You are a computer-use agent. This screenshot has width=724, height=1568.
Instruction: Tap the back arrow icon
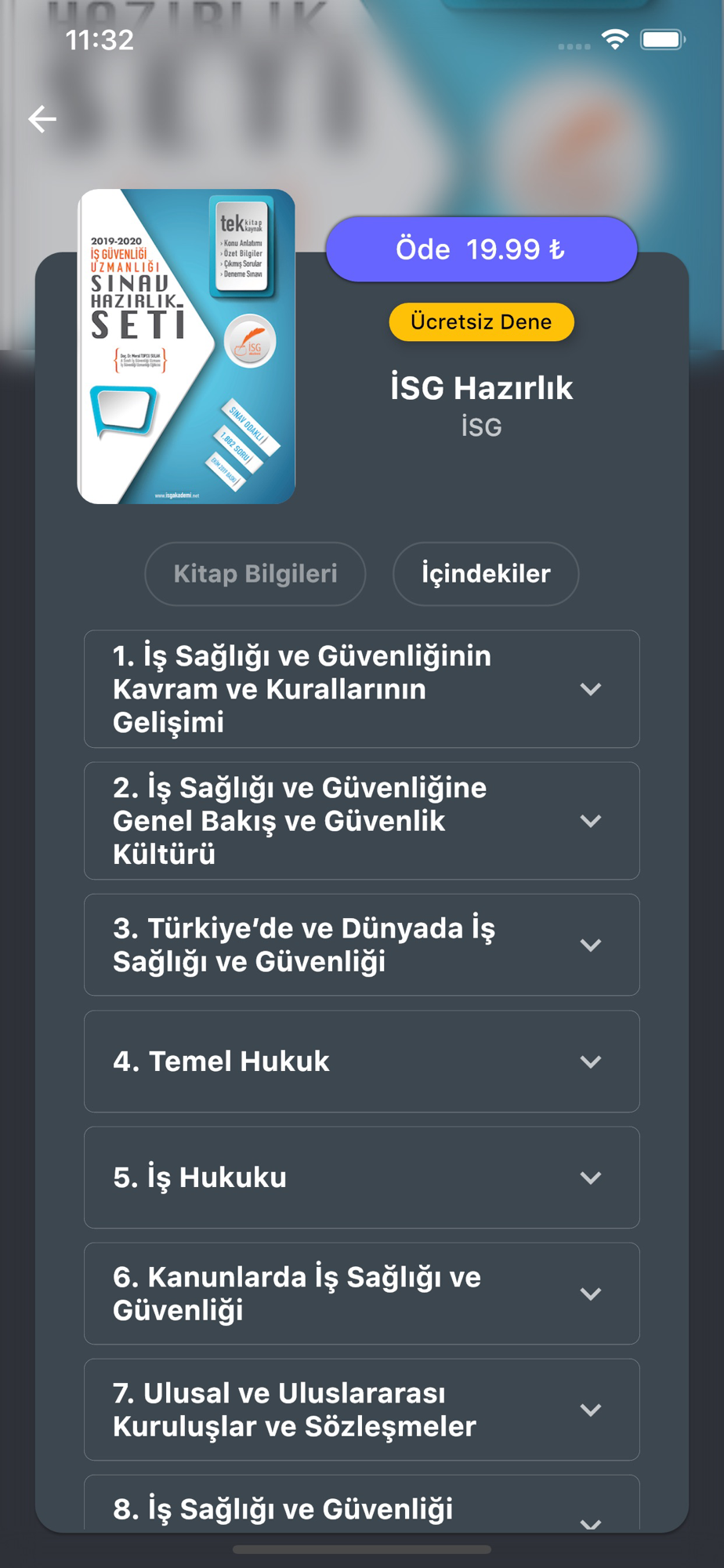42,119
